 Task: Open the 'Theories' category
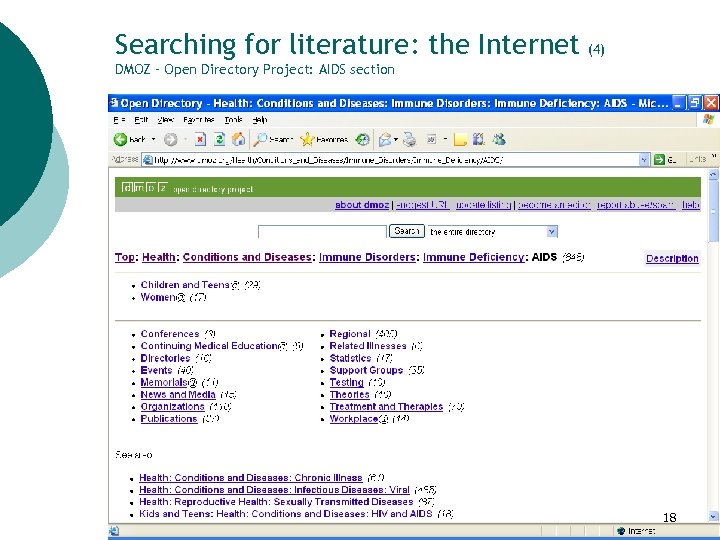[x=349, y=394]
